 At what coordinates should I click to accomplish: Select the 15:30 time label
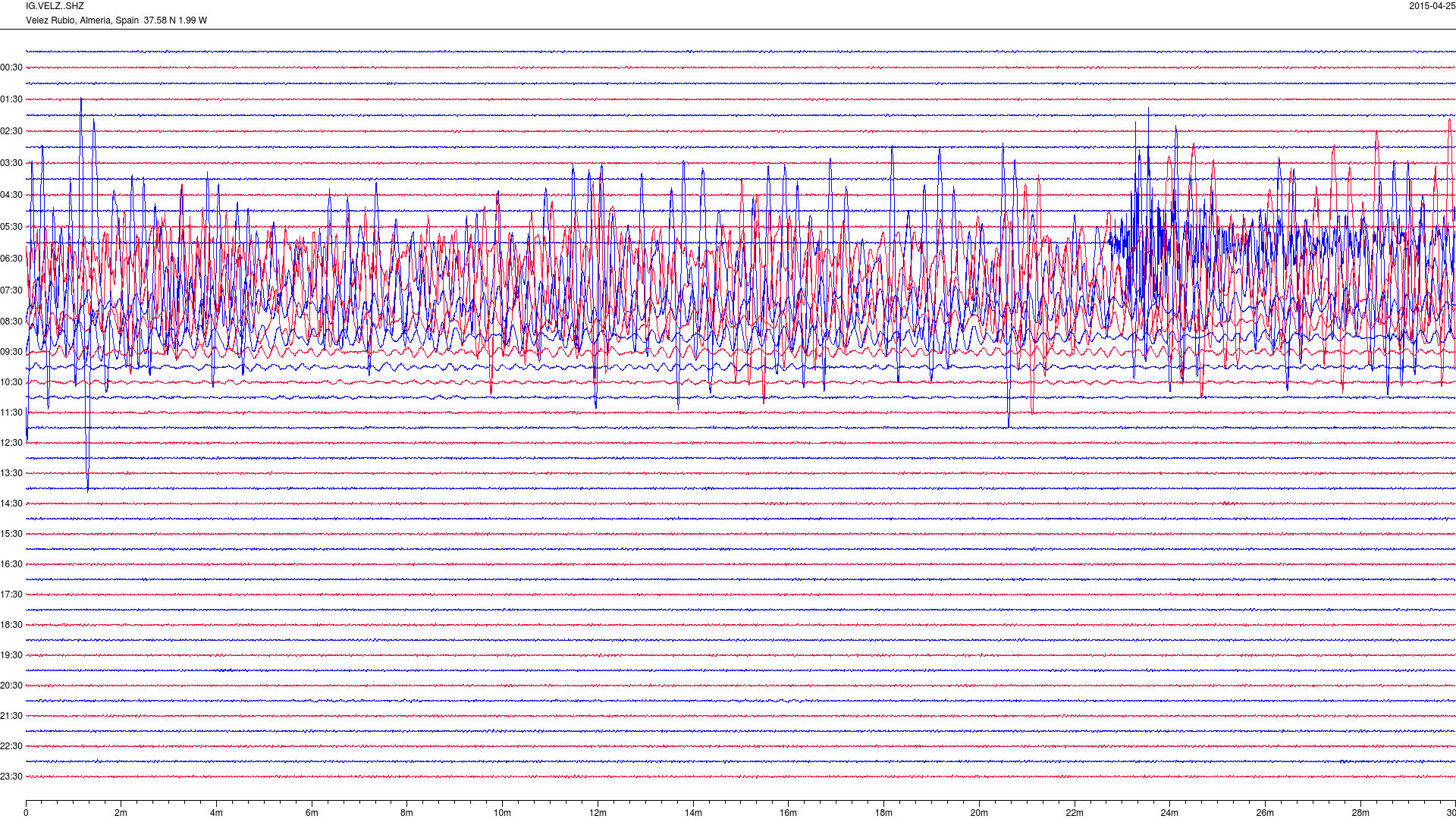[x=11, y=534]
